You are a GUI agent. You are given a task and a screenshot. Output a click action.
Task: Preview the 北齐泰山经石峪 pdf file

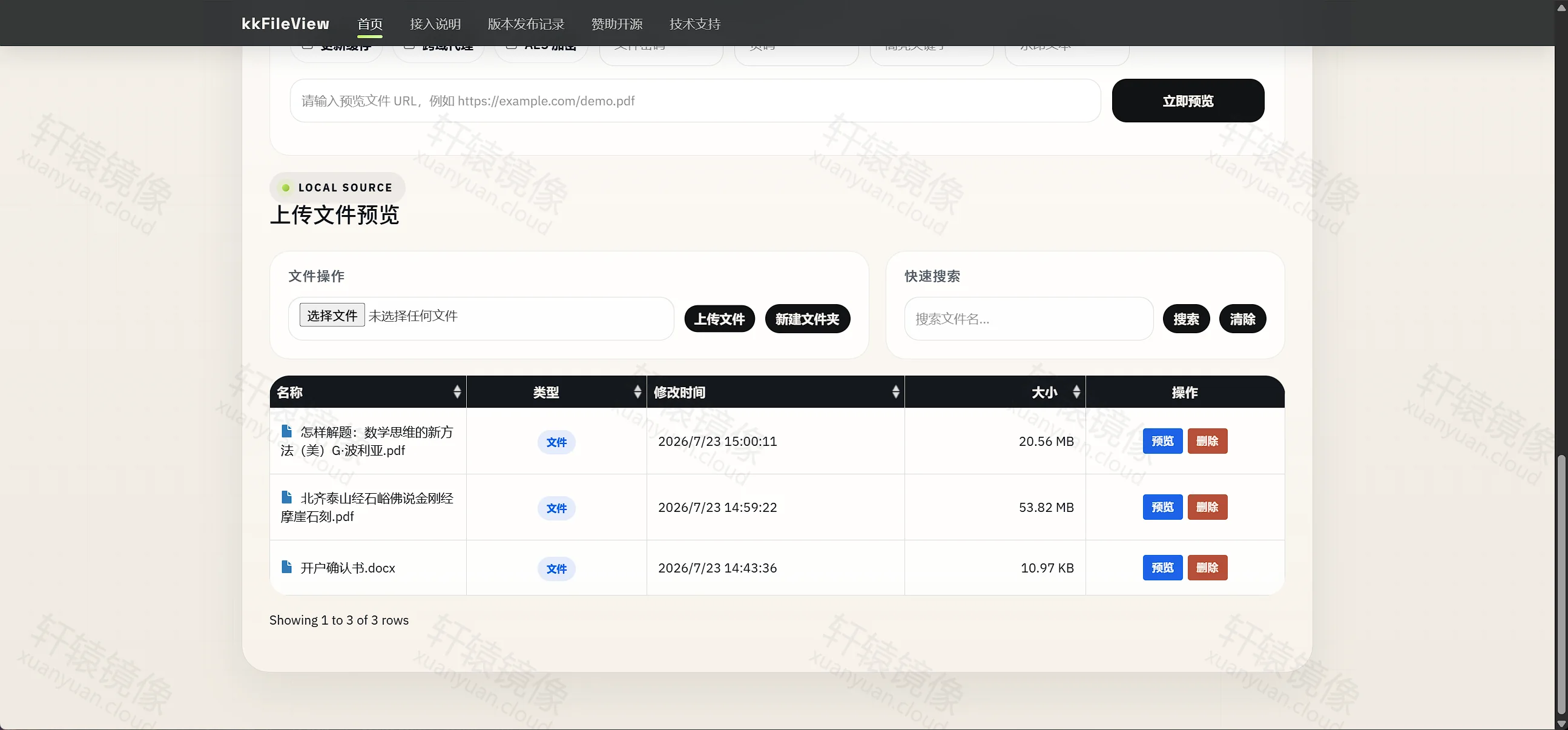click(1162, 507)
